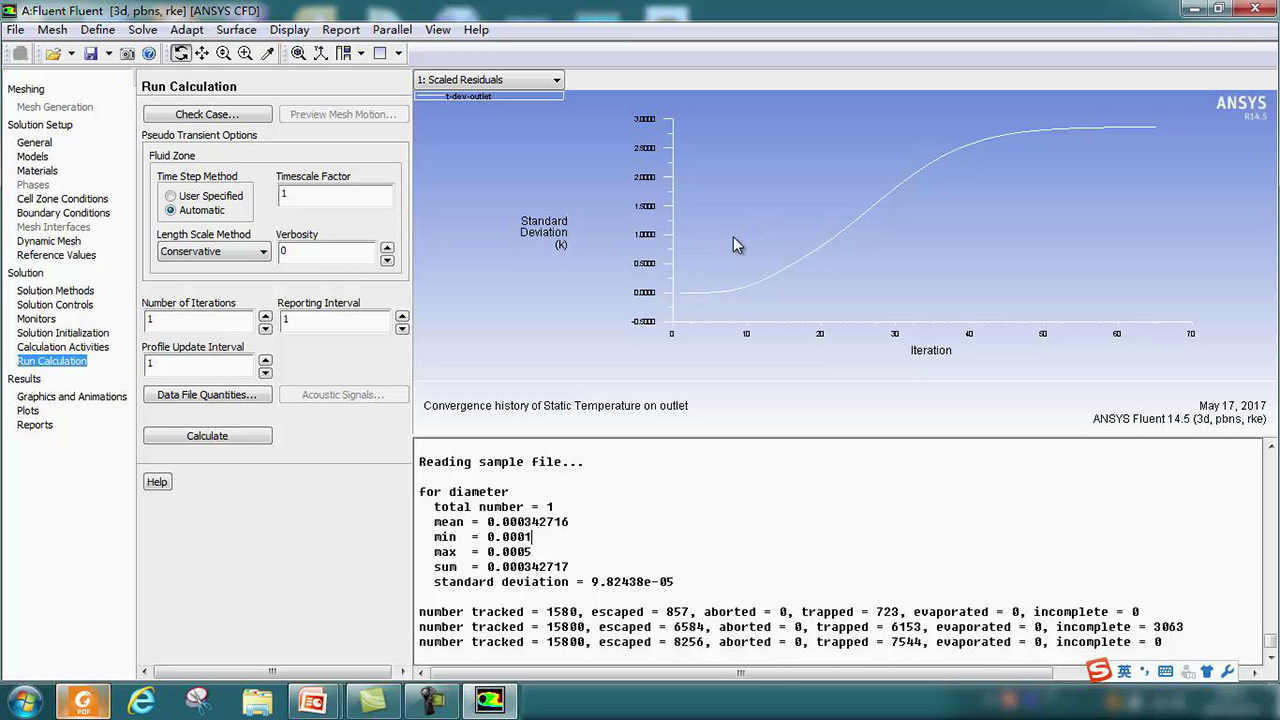Image resolution: width=1280 pixels, height=720 pixels.
Task: Increase Verbosity value with up arrow
Action: coord(387,247)
